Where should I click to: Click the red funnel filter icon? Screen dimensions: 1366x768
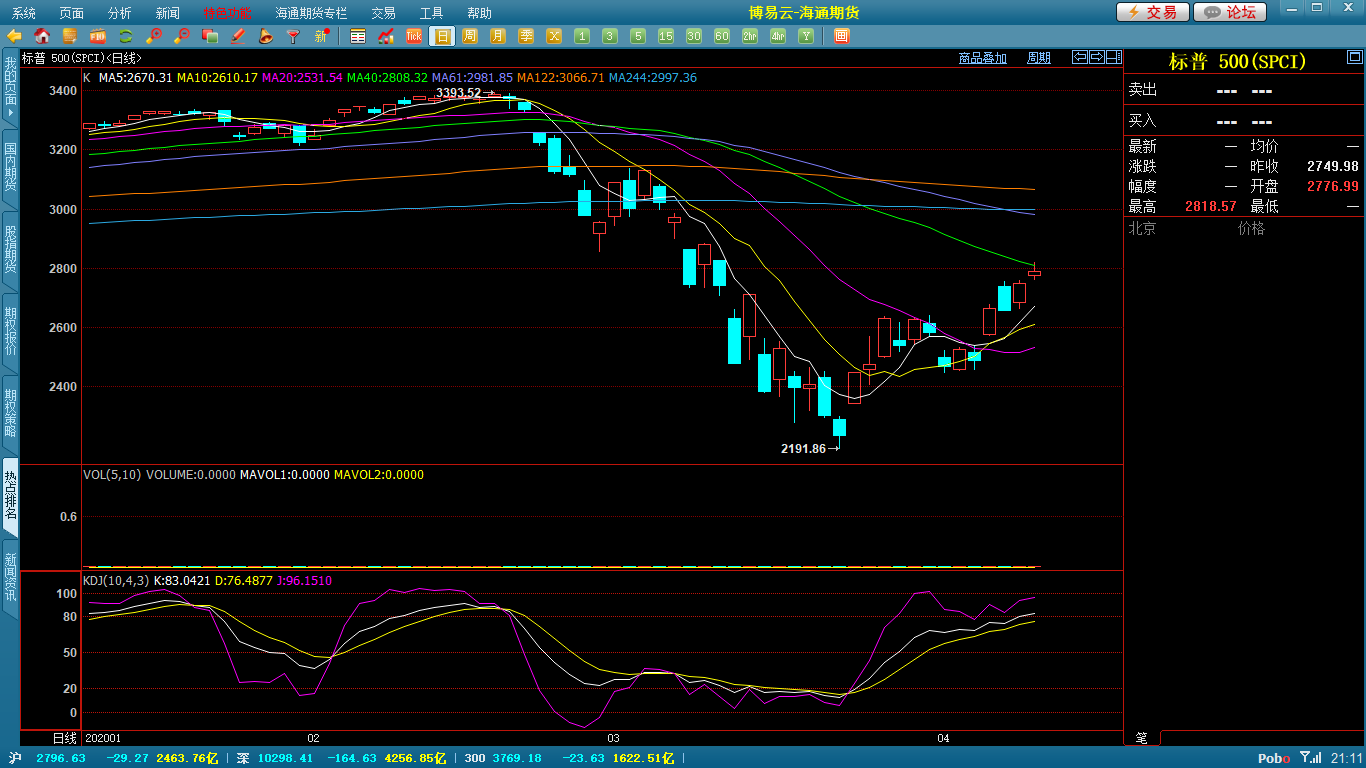coord(294,36)
